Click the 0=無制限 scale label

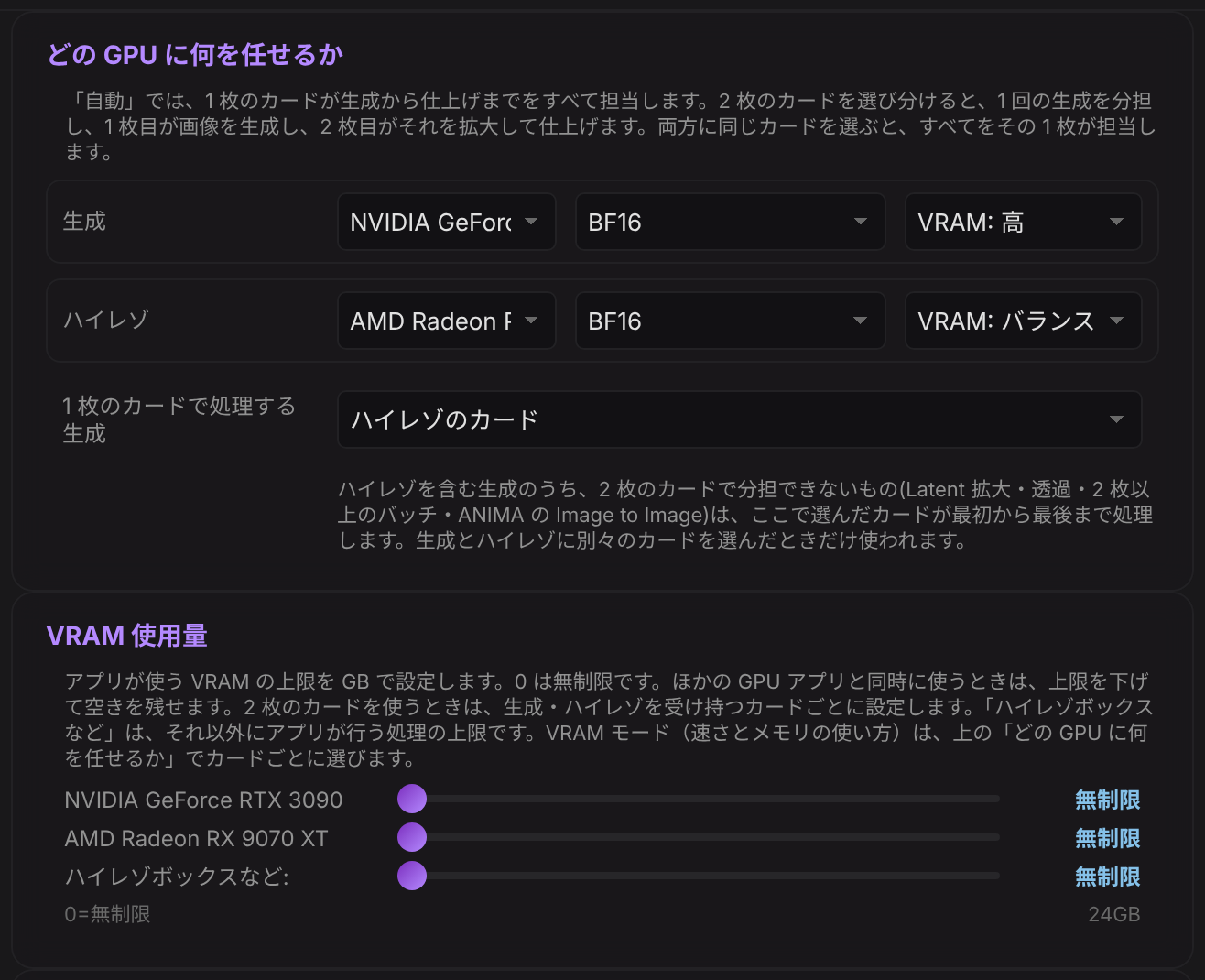click(107, 914)
